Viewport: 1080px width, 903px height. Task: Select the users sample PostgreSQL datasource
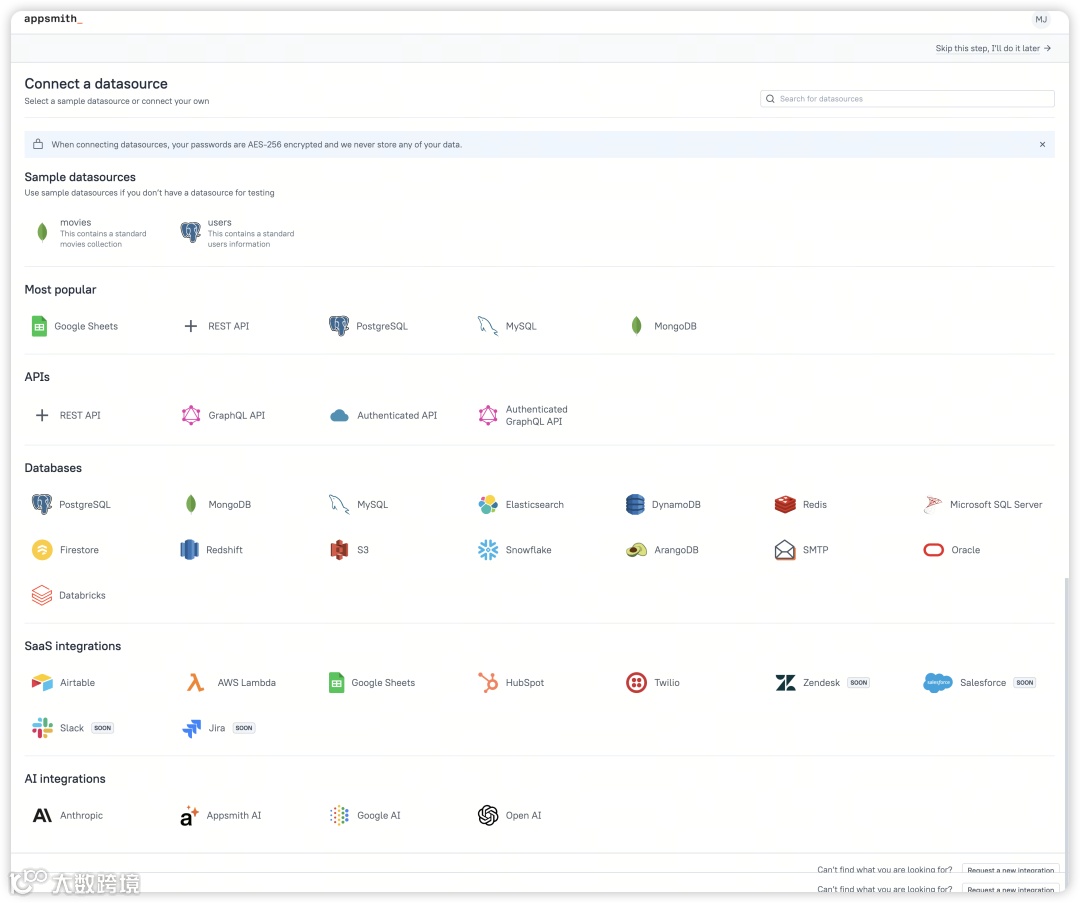(238, 233)
